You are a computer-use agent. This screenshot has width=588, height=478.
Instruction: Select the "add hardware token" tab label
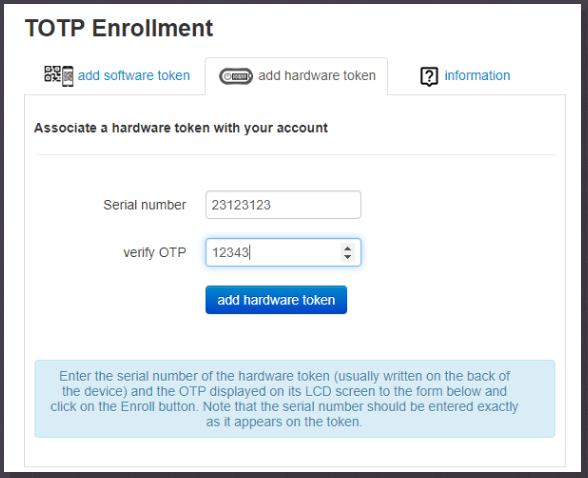pyautogui.click(x=317, y=75)
